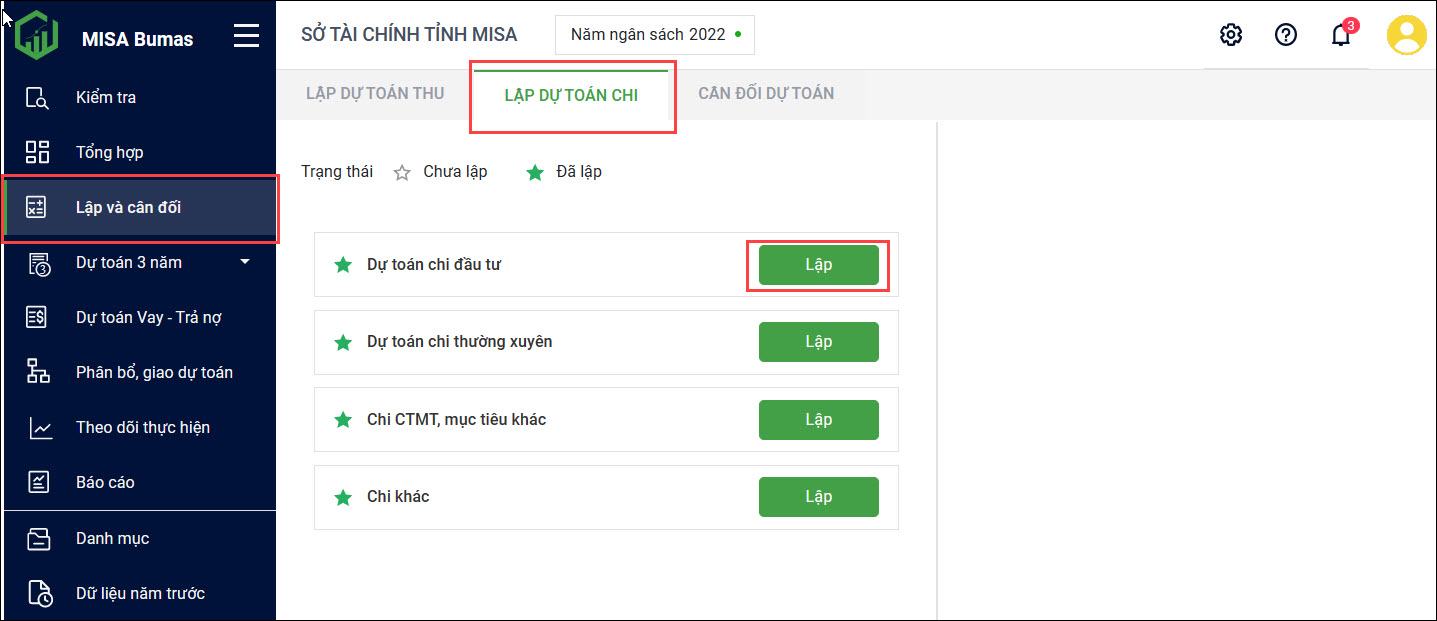
Task: Click the Kiểm tra magnifier icon
Action: (37, 98)
